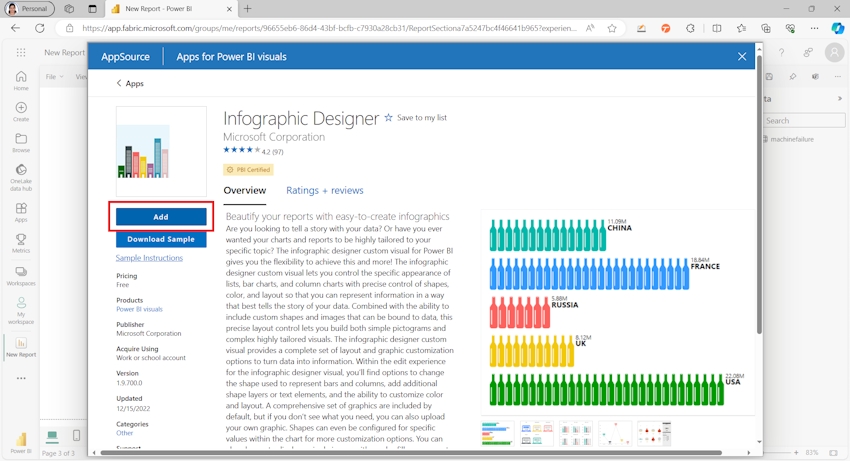The image size is (850, 461).
Task: Click the dialog vertical scrollbar
Action: pos(759,195)
